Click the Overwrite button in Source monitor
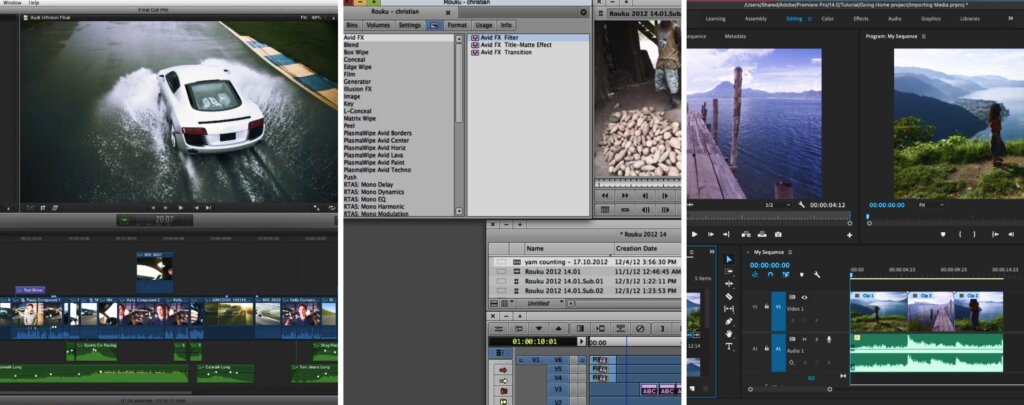This screenshot has height=405, width=1024. 761,235
